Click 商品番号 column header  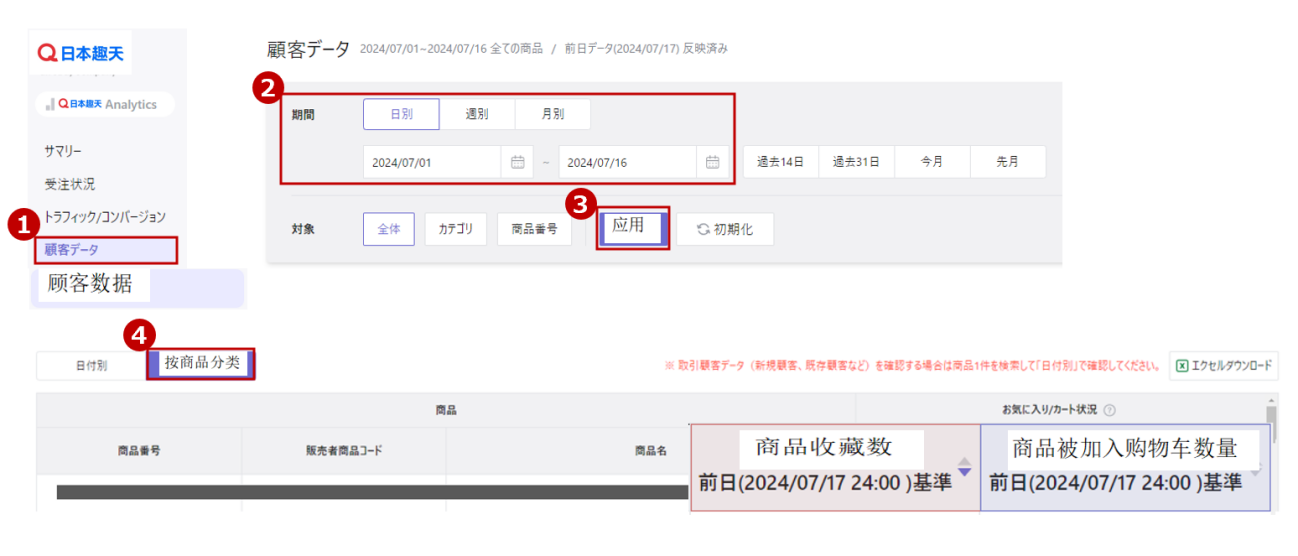pyautogui.click(x=139, y=451)
